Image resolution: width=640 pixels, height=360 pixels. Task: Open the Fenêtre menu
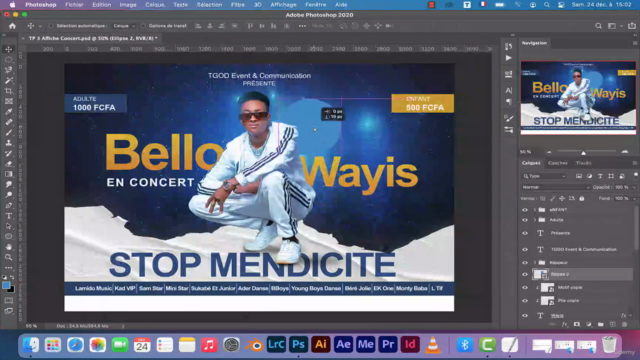tap(316, 5)
